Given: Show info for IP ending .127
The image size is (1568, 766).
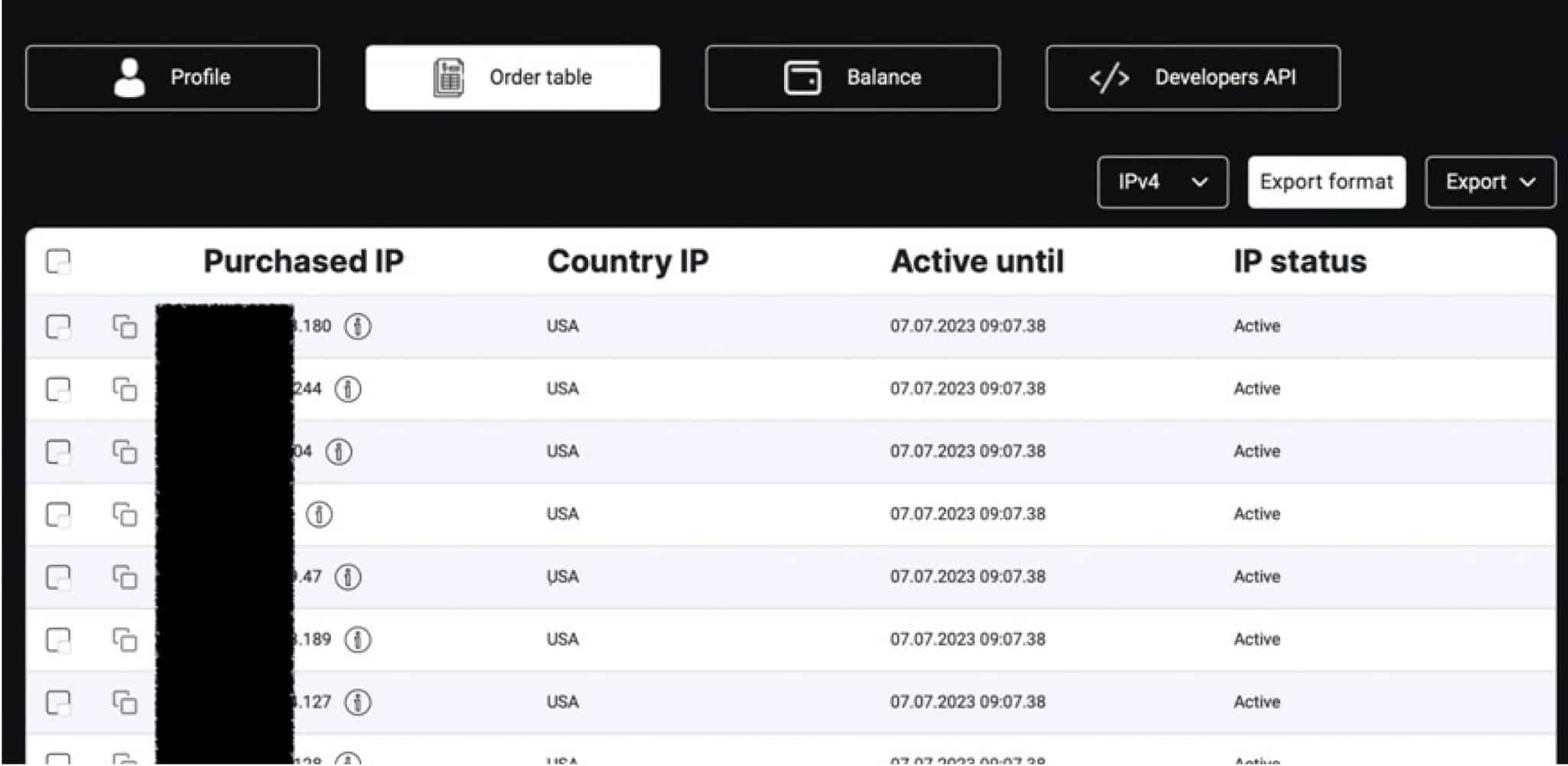Looking at the screenshot, I should click(358, 702).
